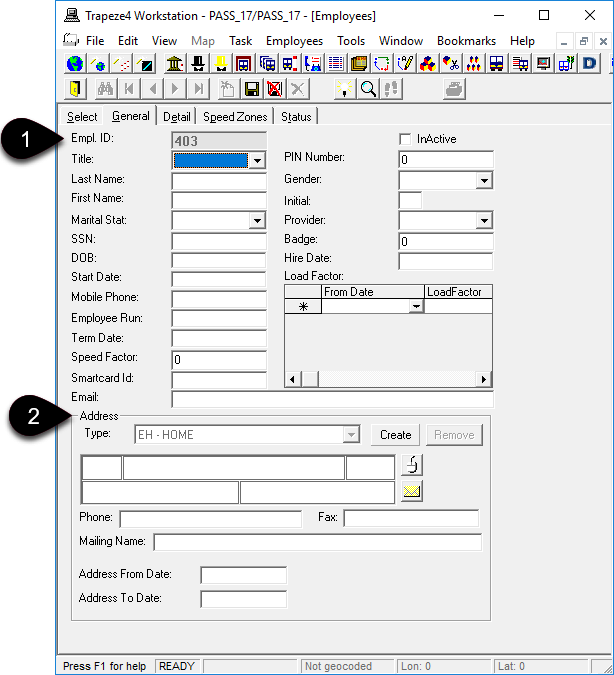Click the printer toolbar icon
Viewport: 614px width, 675px height.
454,89
